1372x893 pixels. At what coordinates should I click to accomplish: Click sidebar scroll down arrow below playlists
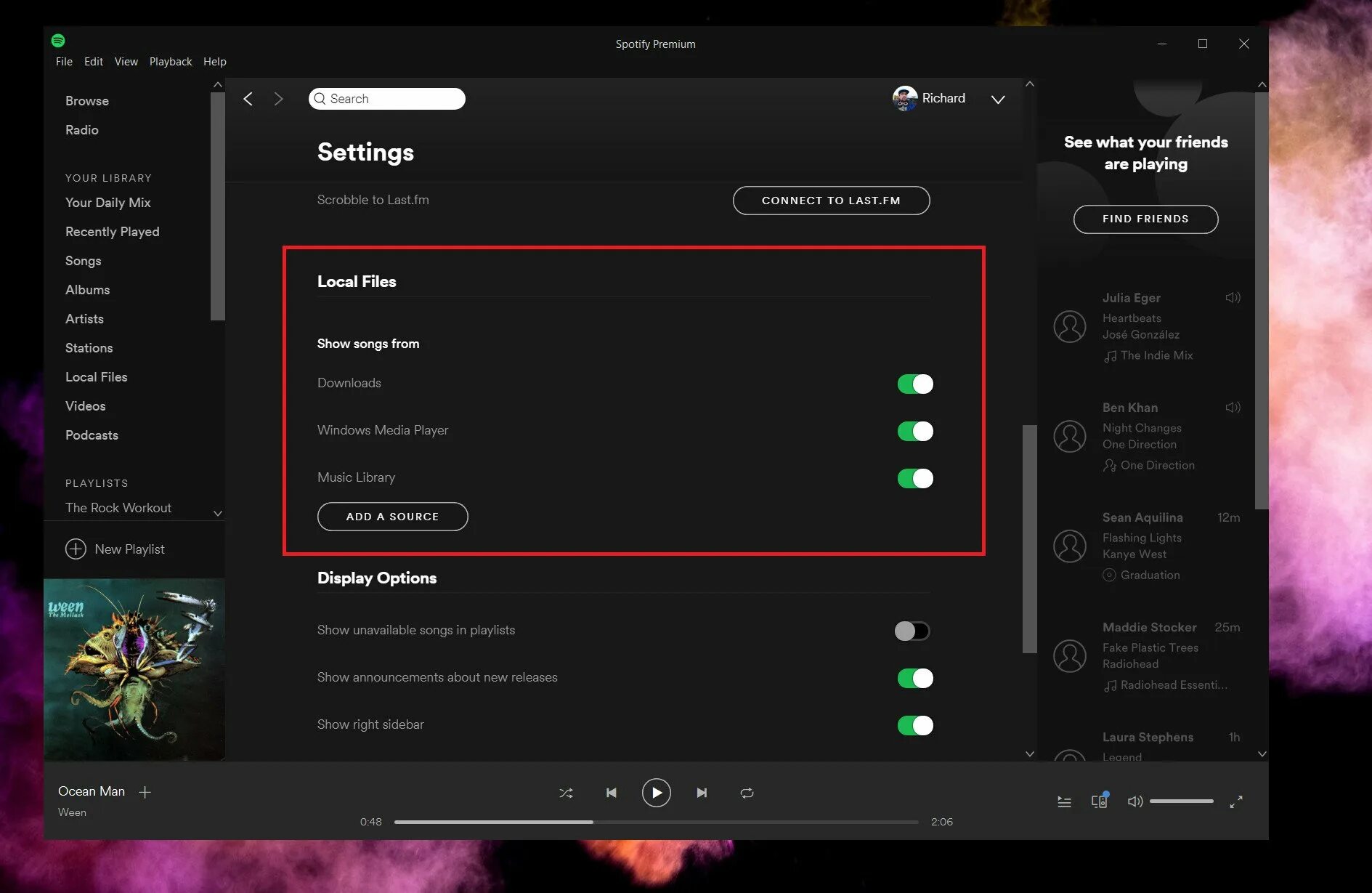217,513
